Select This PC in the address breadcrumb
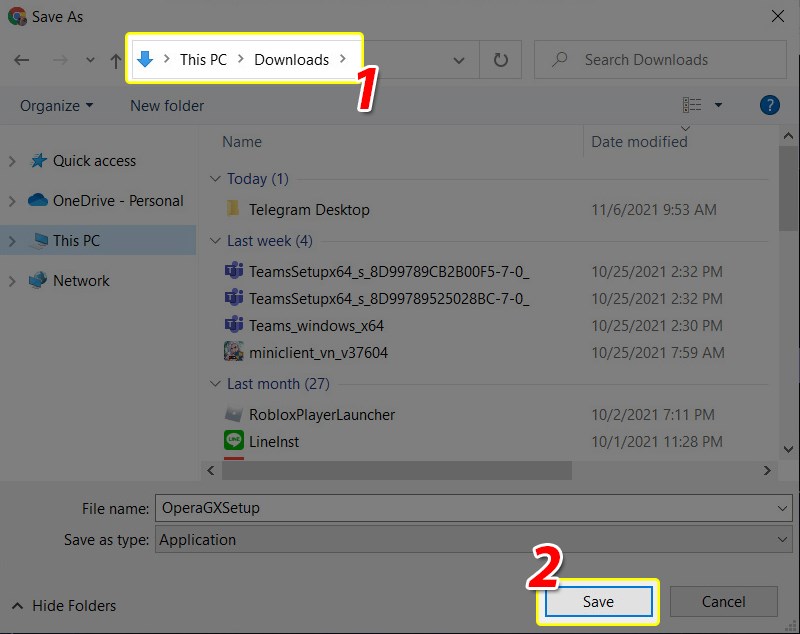The width and height of the screenshot is (800, 634). 203,60
